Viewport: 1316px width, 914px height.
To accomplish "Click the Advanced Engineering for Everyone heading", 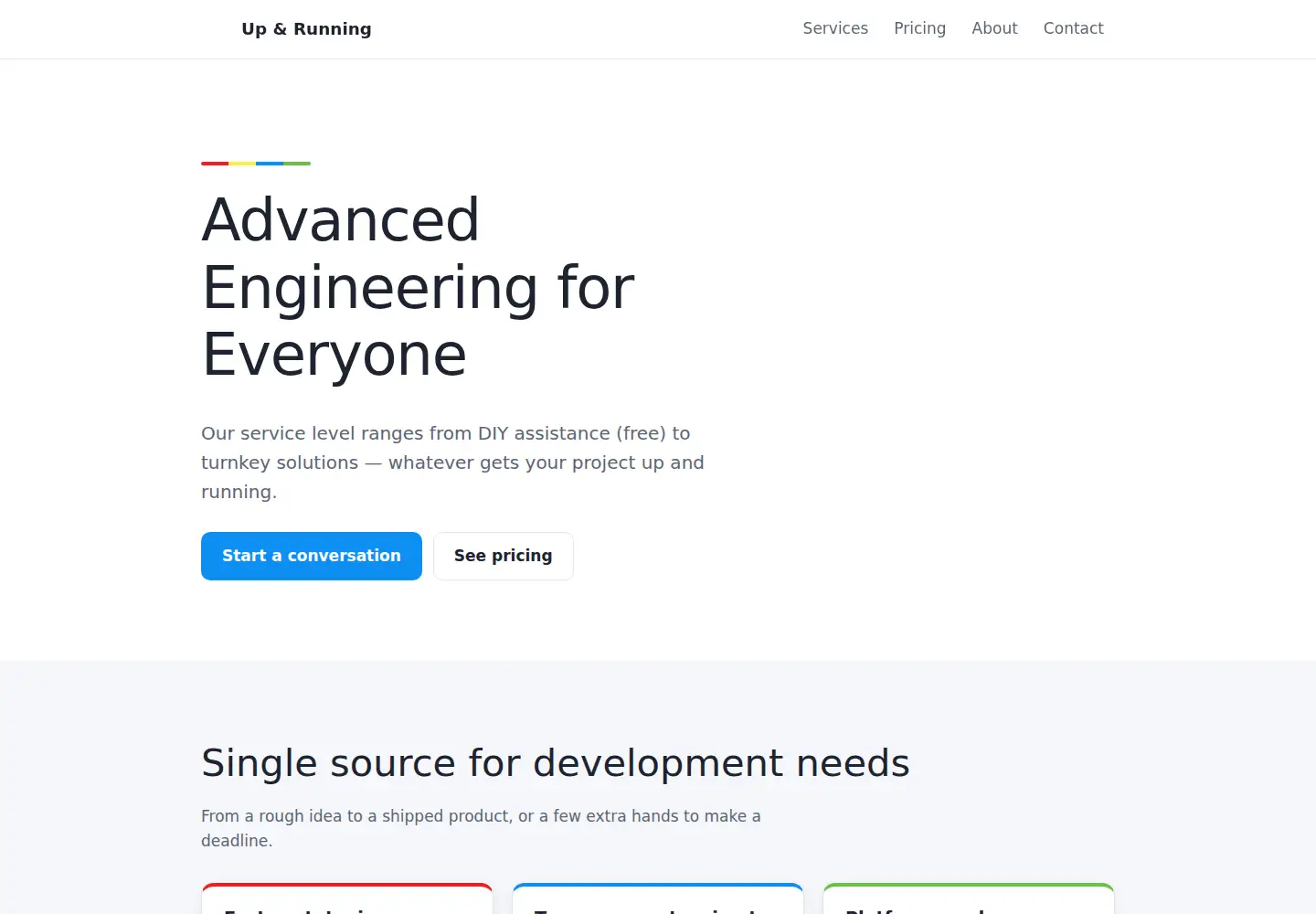I will [419, 287].
